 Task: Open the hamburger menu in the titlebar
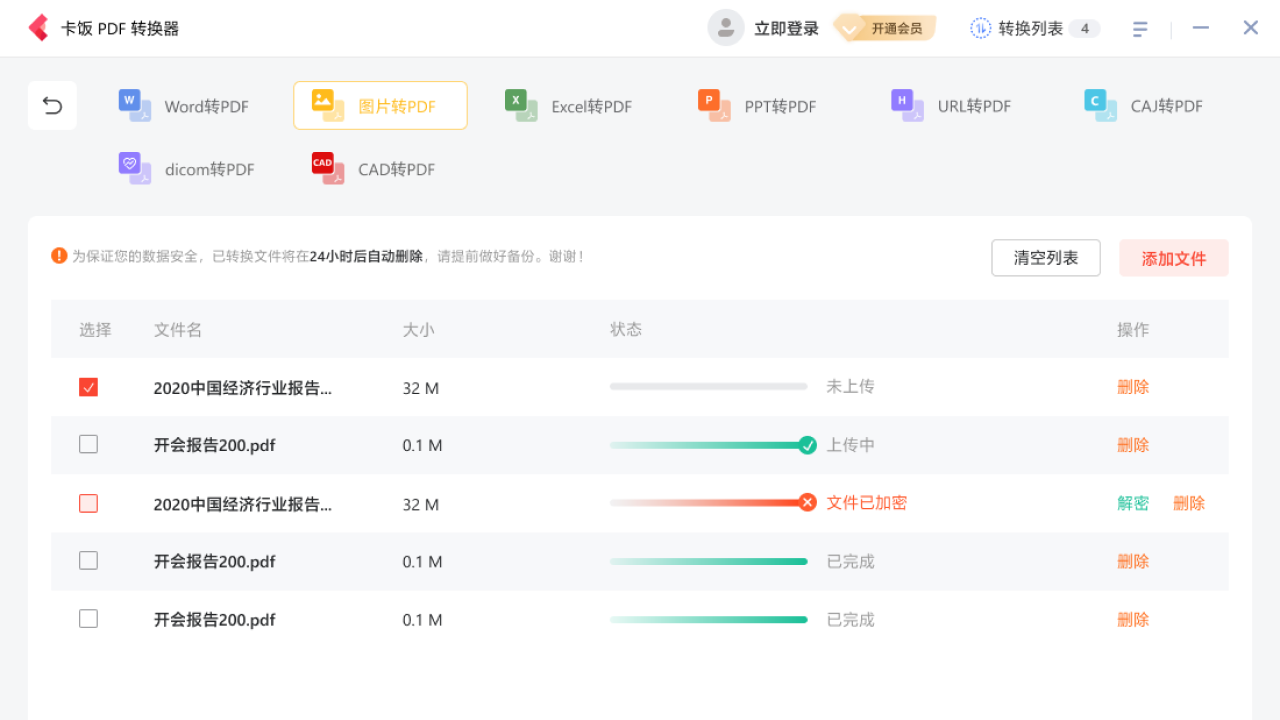pyautogui.click(x=1140, y=28)
